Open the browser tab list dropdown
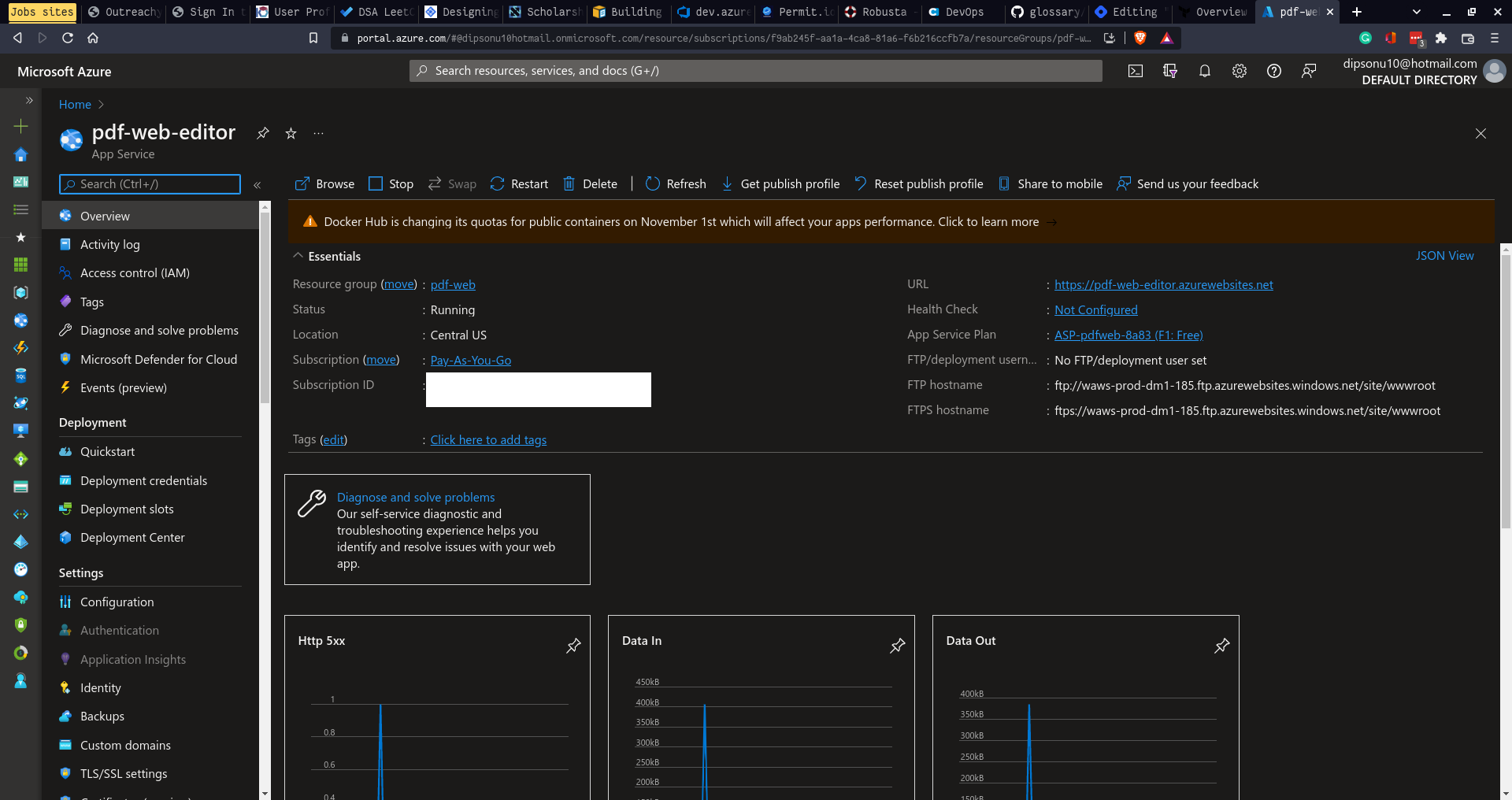The image size is (1512, 800). (1417, 12)
